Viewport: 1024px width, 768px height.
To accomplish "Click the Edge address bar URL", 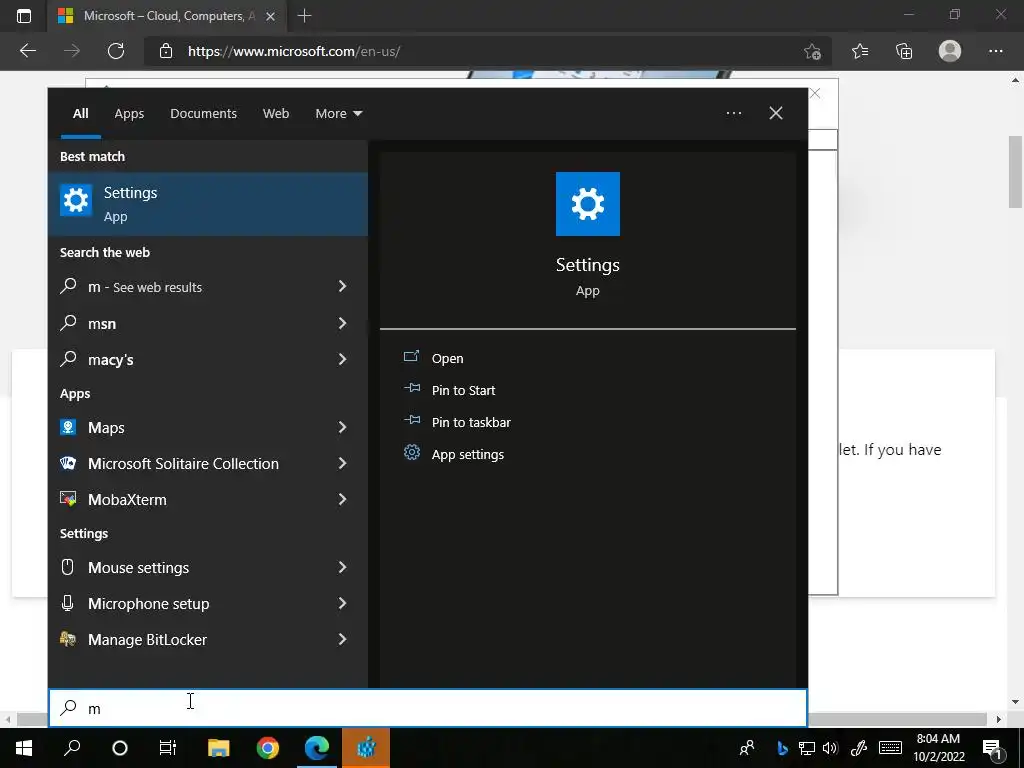I will 294,51.
